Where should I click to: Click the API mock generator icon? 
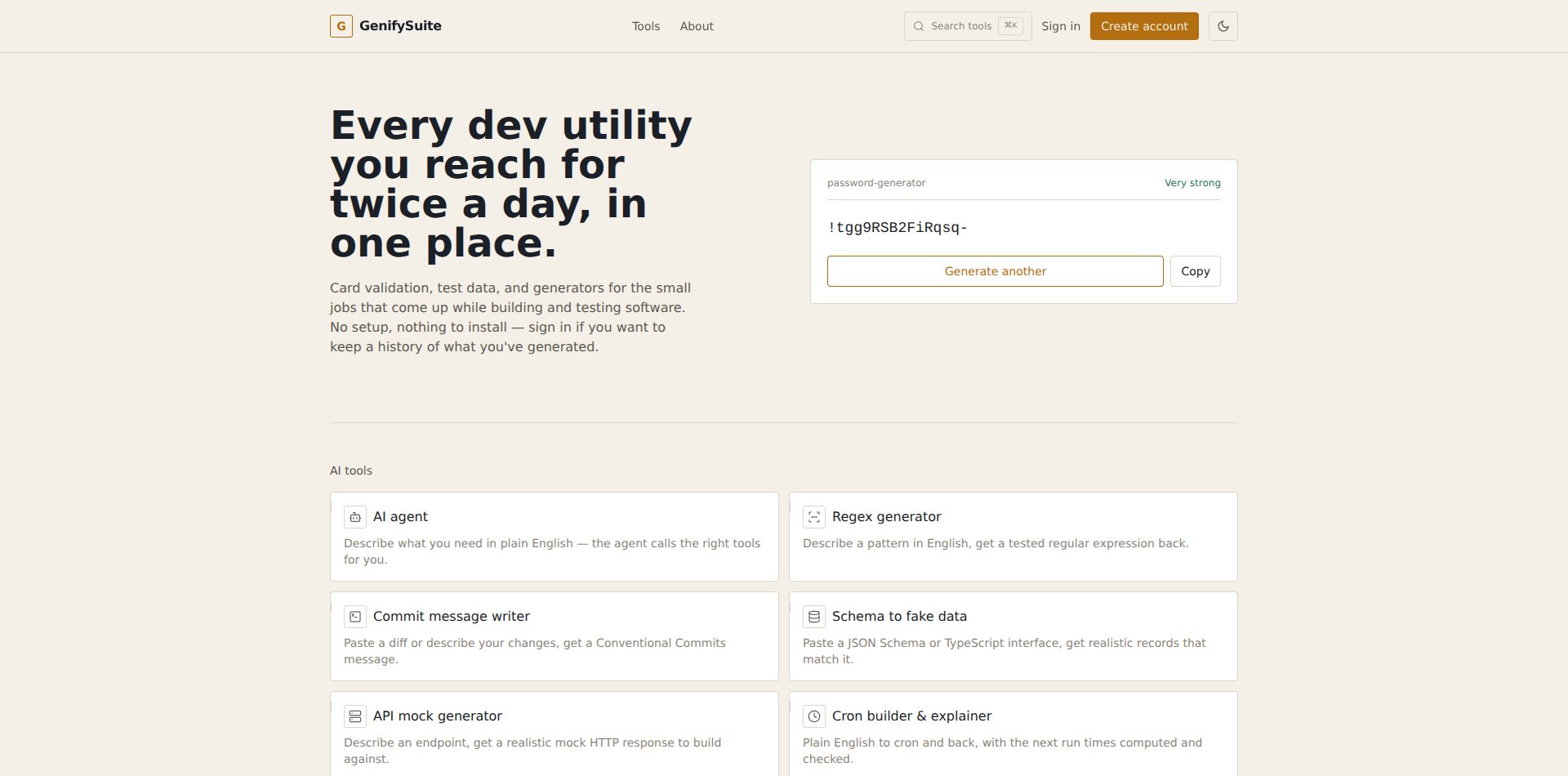tap(355, 716)
